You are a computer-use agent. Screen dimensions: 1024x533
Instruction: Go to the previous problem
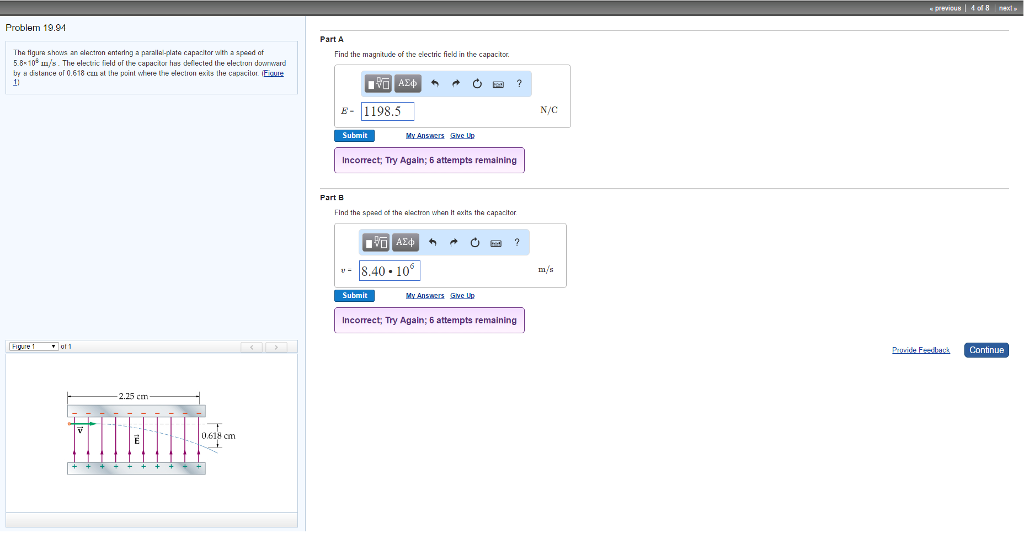tap(945, 8)
